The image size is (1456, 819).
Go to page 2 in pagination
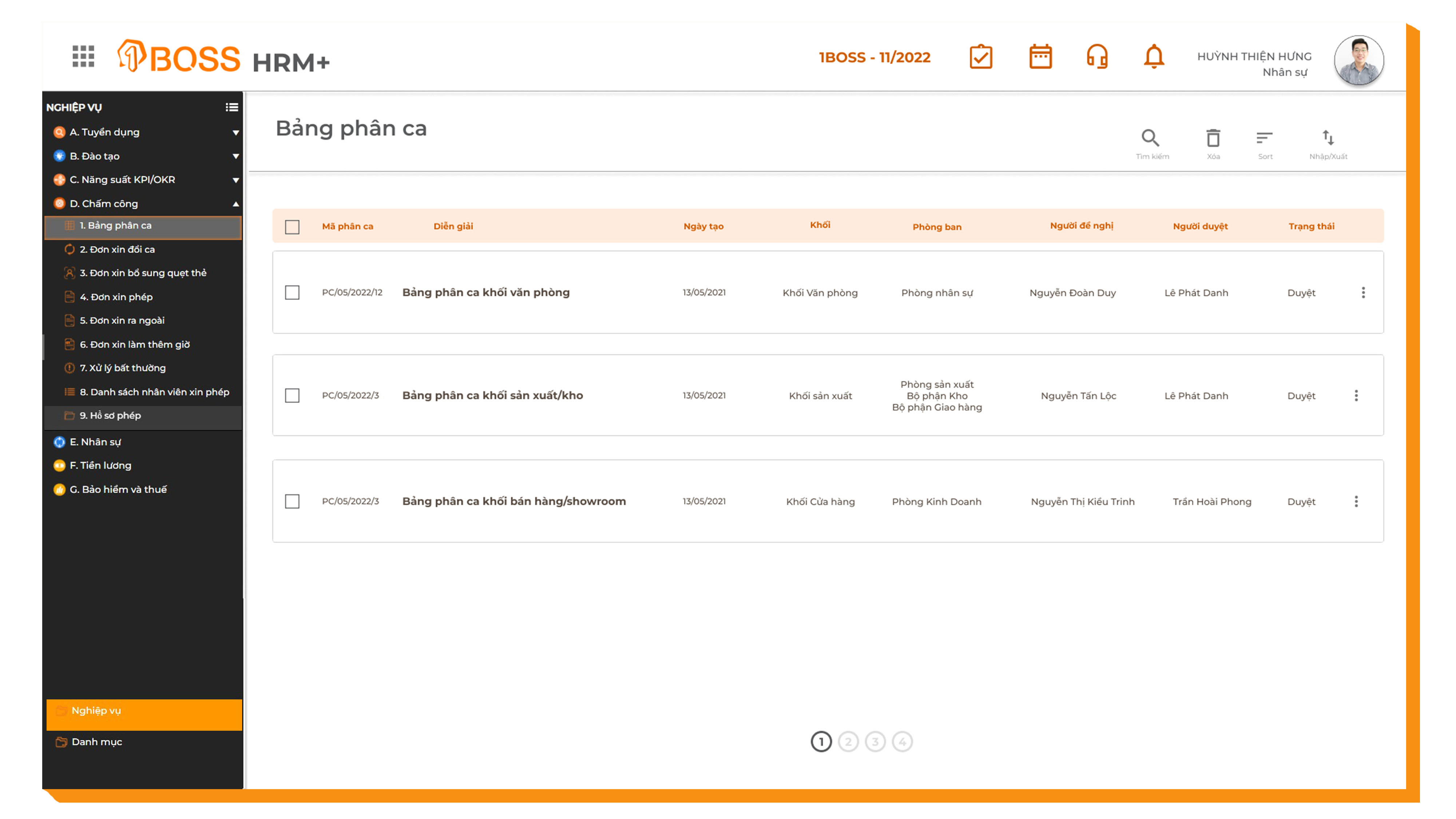pos(848,741)
